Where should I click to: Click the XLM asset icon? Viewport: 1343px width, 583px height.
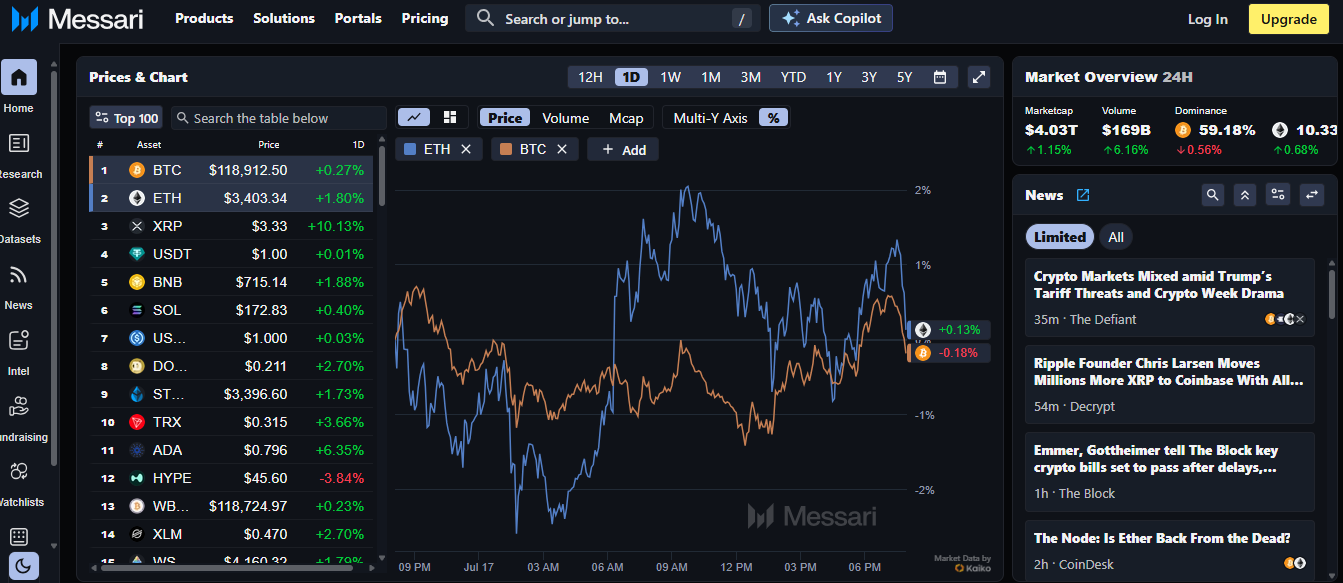[137, 534]
